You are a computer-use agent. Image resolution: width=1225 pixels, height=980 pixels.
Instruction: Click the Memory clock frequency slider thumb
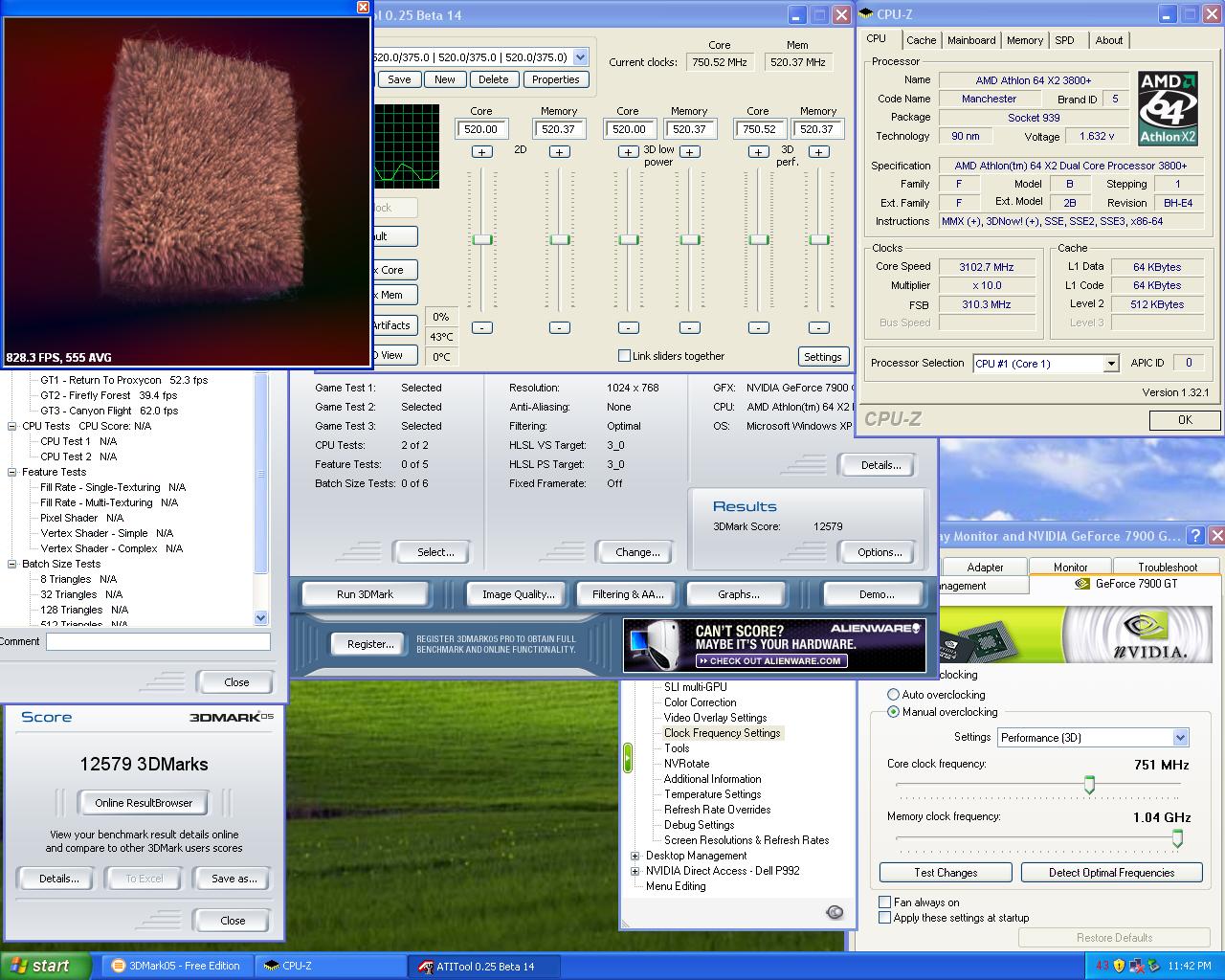[x=1177, y=838]
